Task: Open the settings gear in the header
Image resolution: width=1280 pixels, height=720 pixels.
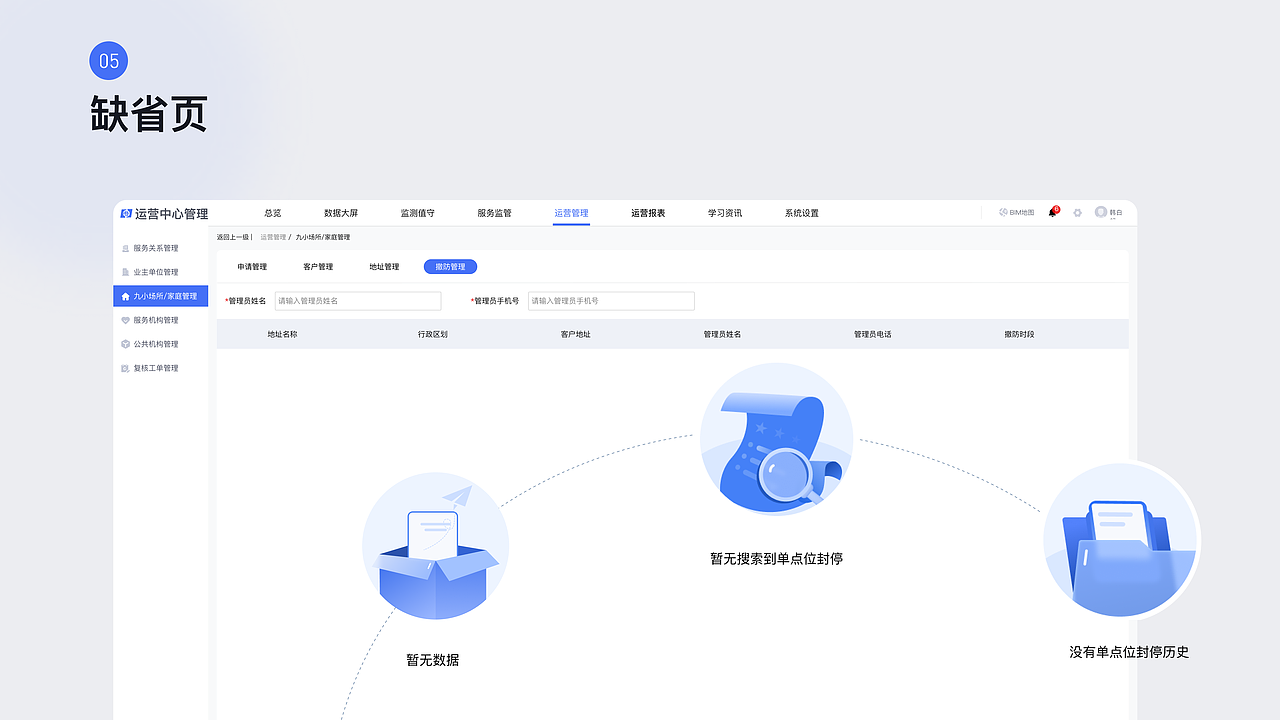Action: [1078, 213]
